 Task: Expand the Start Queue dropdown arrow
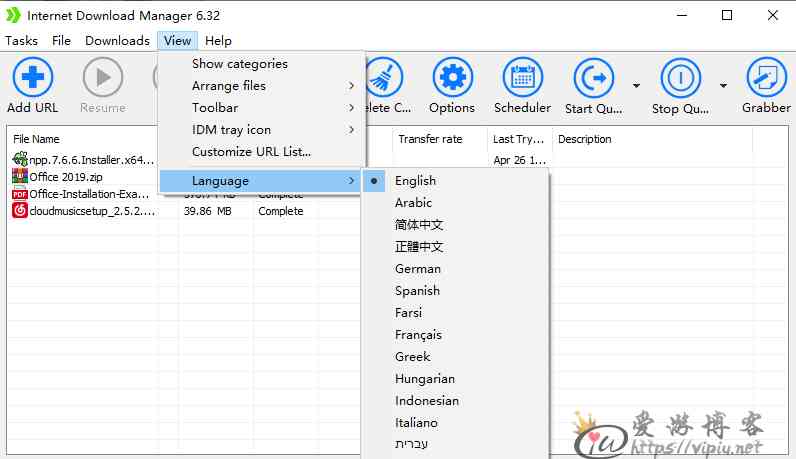click(x=636, y=85)
